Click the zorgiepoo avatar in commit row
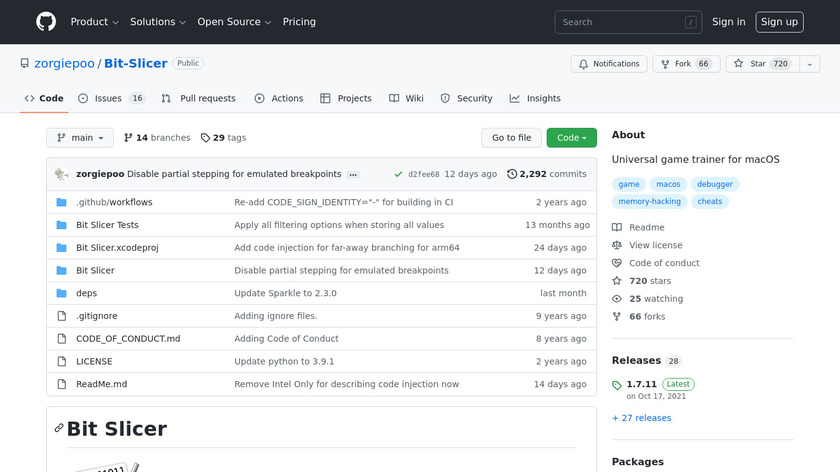Viewport: 840px width, 472px height. 61,174
